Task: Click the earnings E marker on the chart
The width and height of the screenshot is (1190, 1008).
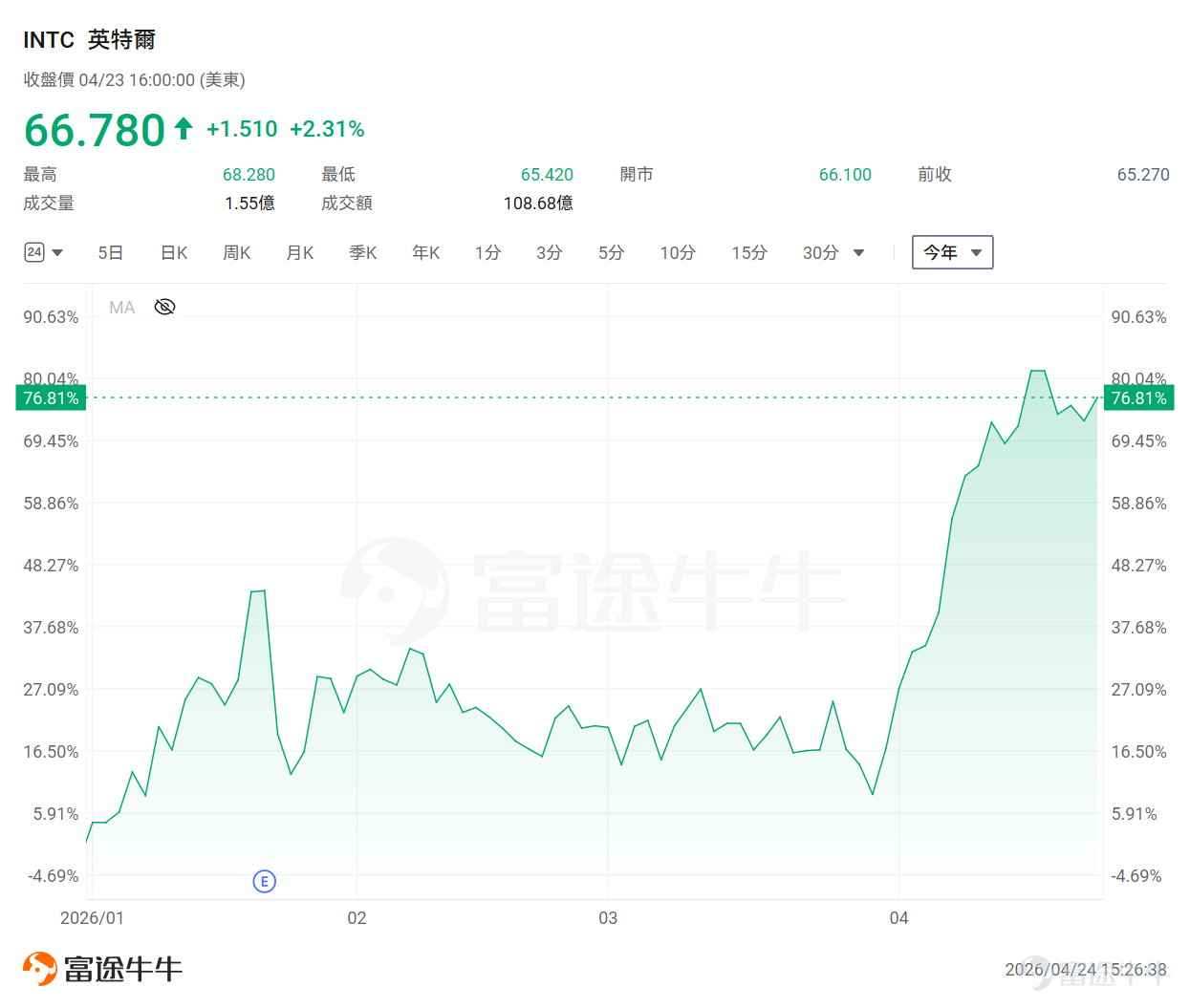Action: 265,881
